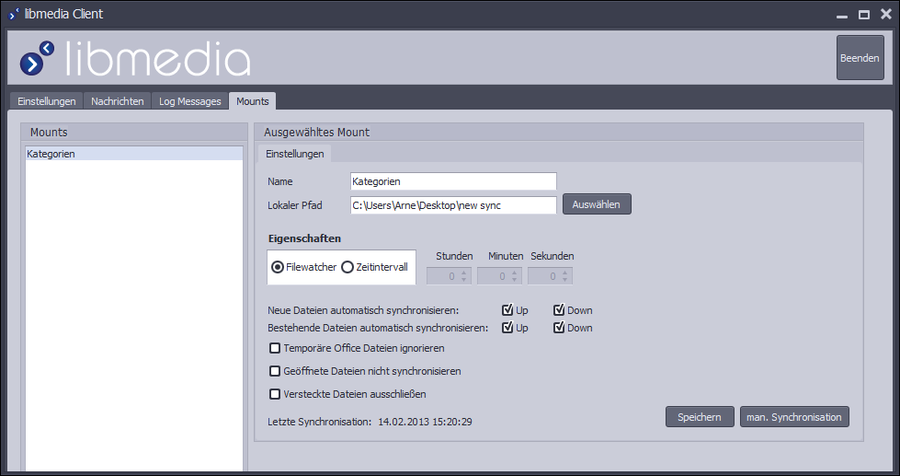The width and height of the screenshot is (900, 476).
Task: Click the Auswählen button
Action: coord(597,204)
